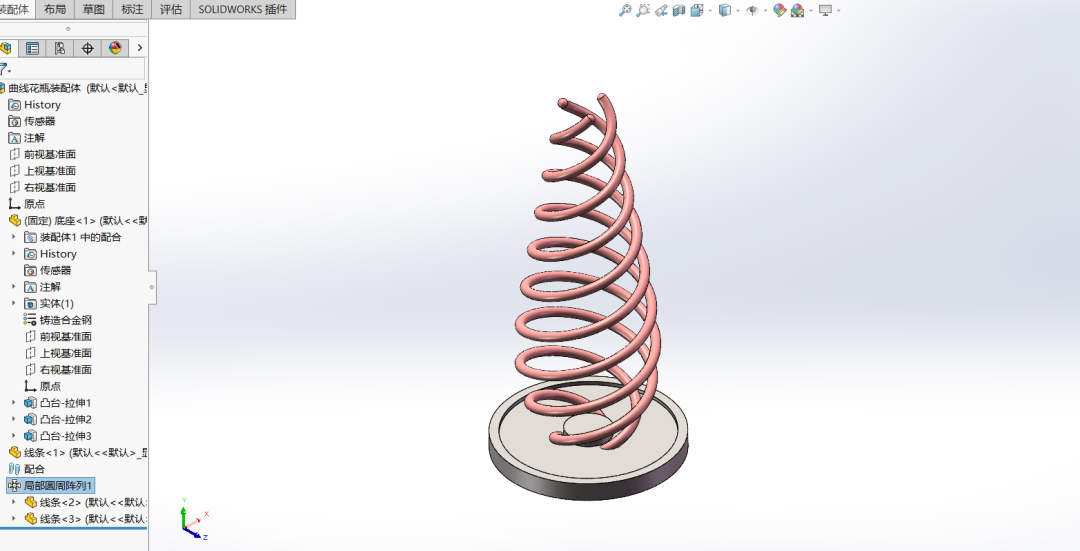
Task: Open the DimXpertManager crosshair tab
Action: [x=87, y=48]
